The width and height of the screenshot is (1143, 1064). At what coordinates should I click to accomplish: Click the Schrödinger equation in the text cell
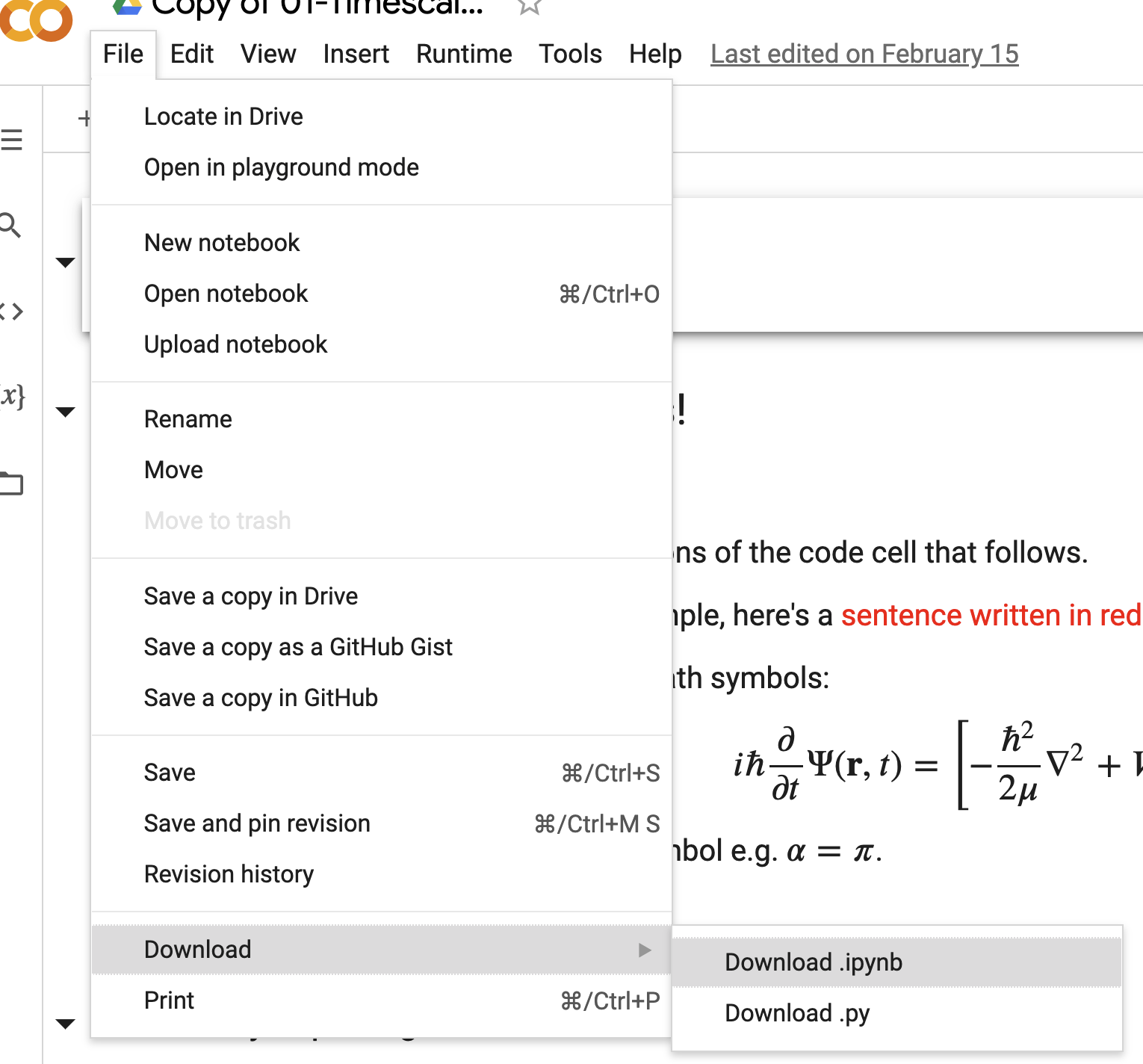coord(938,765)
